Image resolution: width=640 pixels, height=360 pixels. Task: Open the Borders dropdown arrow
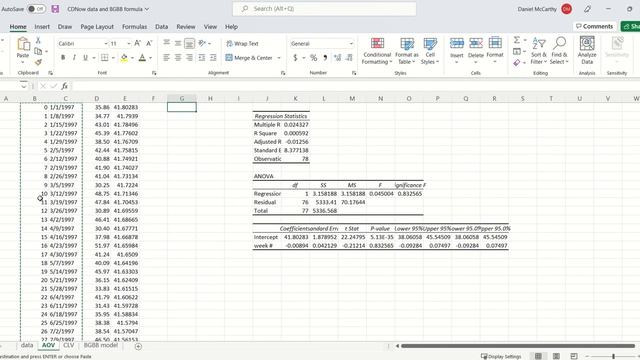(113, 58)
